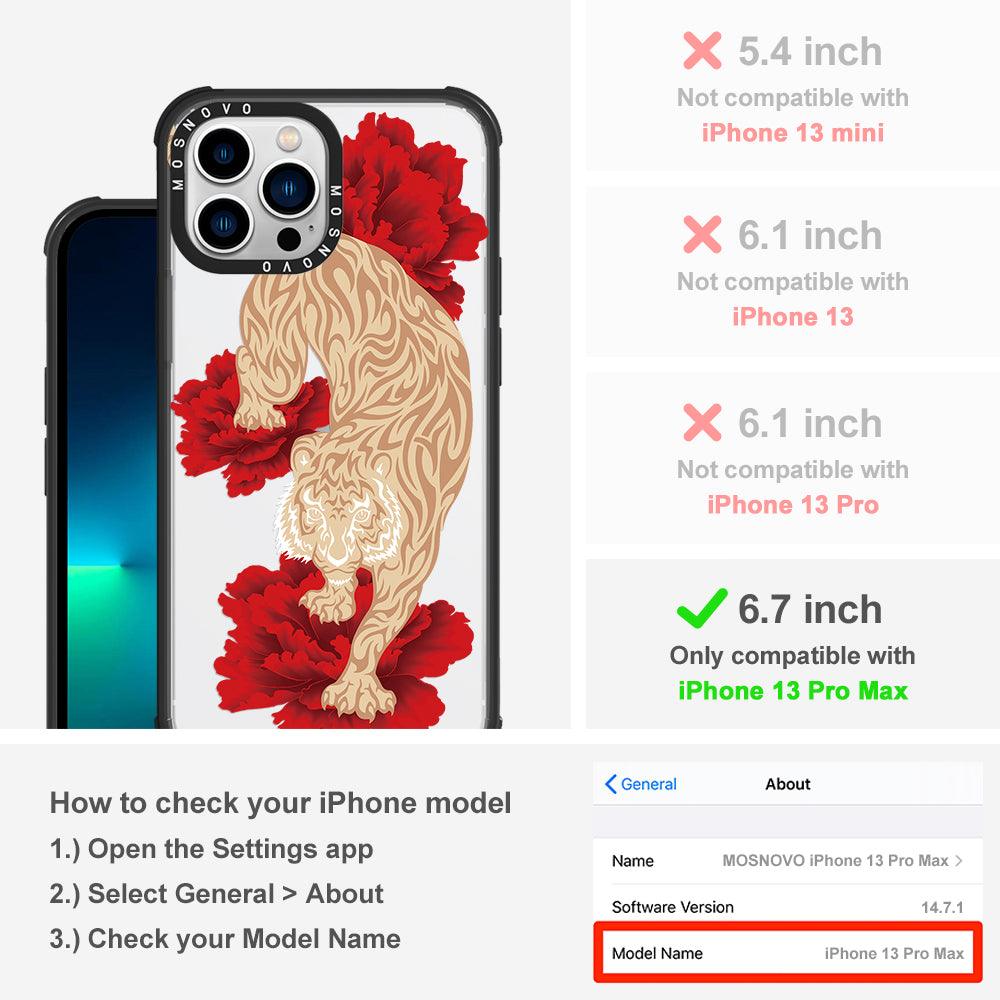Viewport: 1000px width, 1000px height.
Task: Click the right-middle camera lens
Action: click(x=289, y=188)
